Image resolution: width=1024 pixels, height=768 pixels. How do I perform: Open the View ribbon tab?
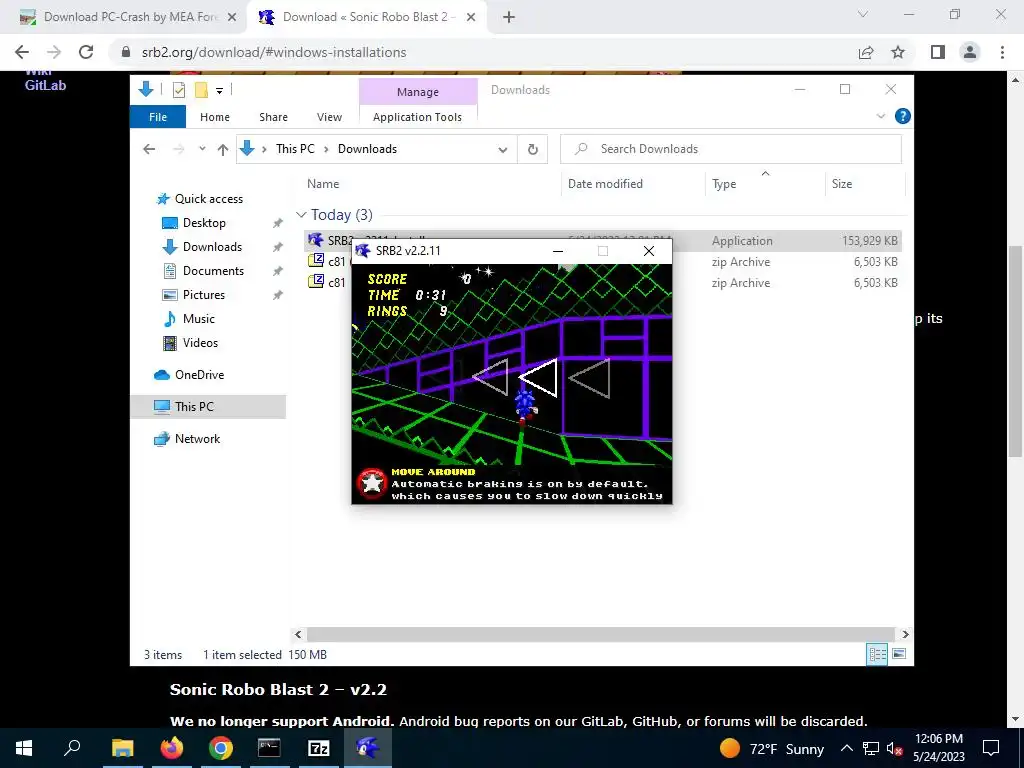tap(329, 117)
